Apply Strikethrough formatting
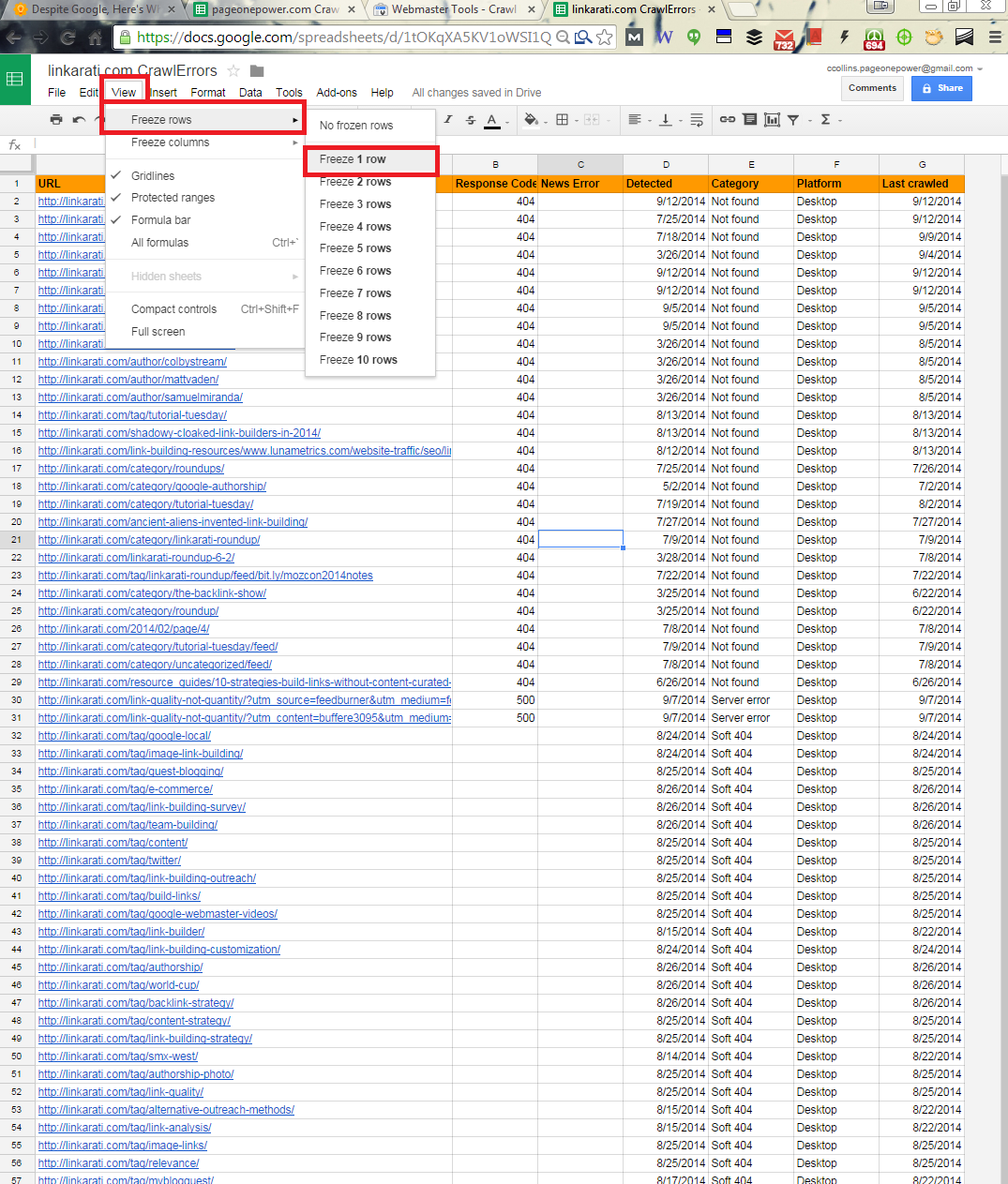The width and height of the screenshot is (1008, 1184). [470, 120]
